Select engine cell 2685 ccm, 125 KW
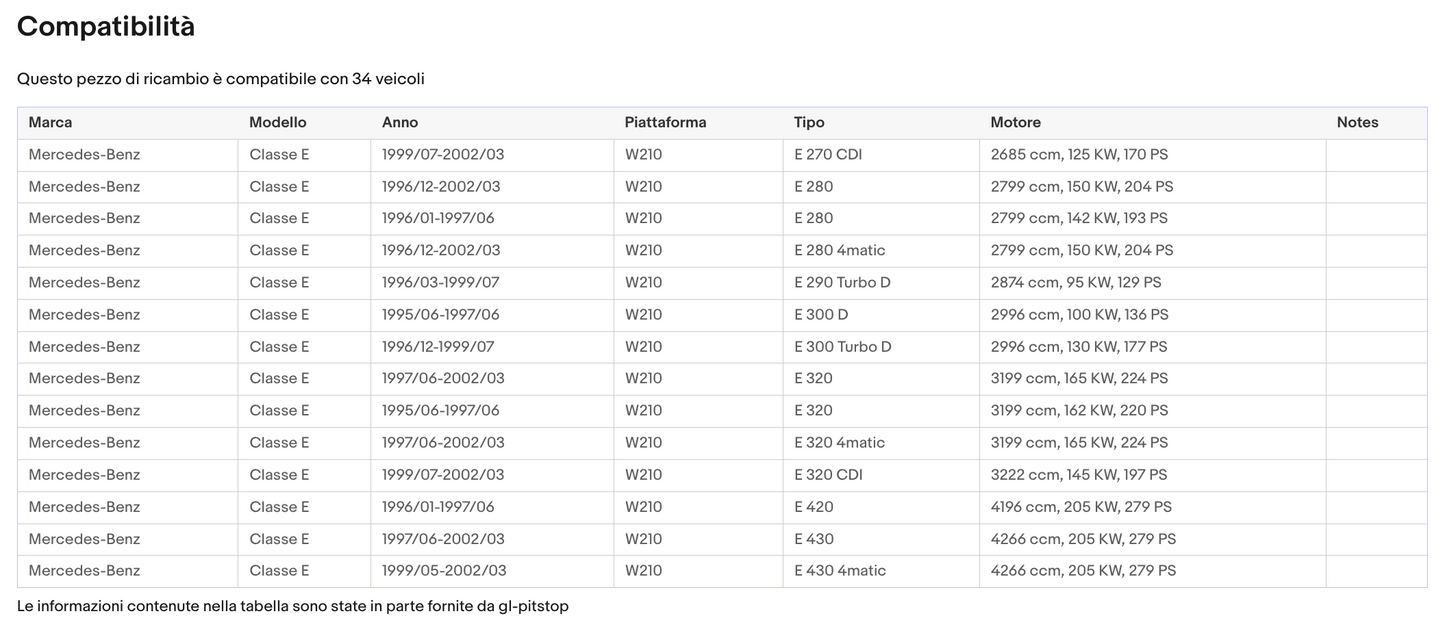 (1079, 155)
